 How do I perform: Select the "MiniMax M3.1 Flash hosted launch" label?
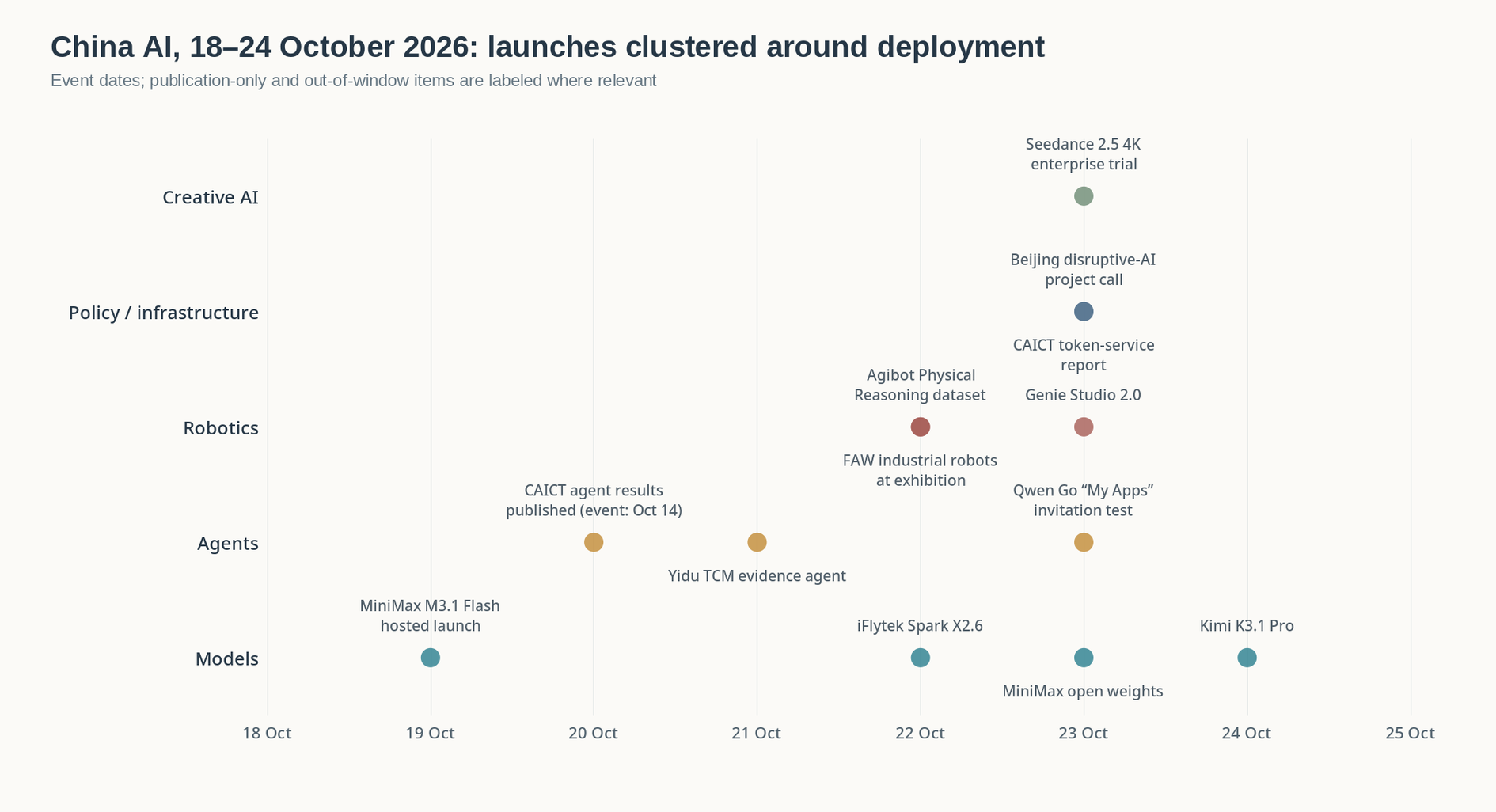point(430,616)
